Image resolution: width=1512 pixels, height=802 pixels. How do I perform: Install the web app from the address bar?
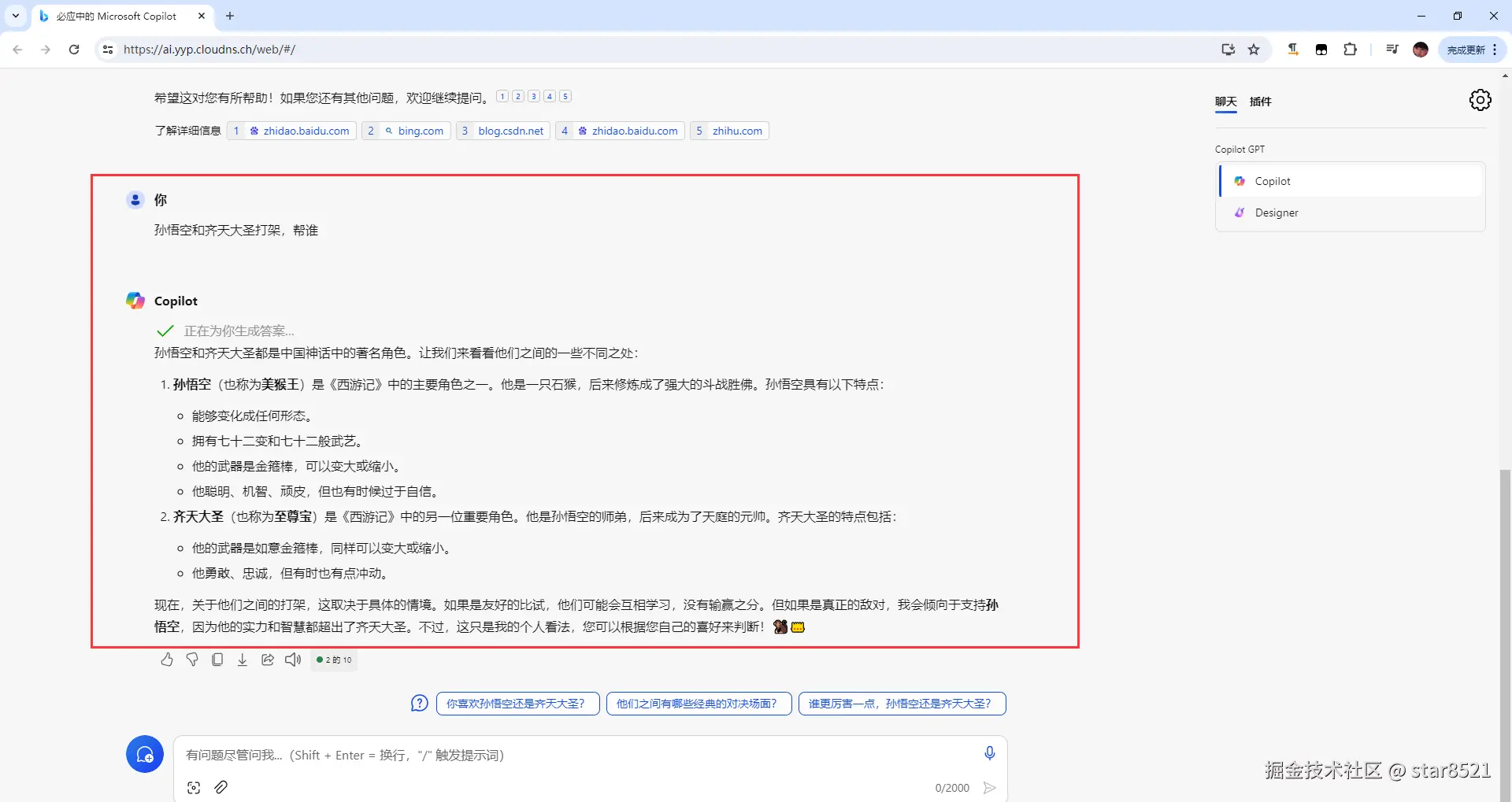(x=1228, y=50)
